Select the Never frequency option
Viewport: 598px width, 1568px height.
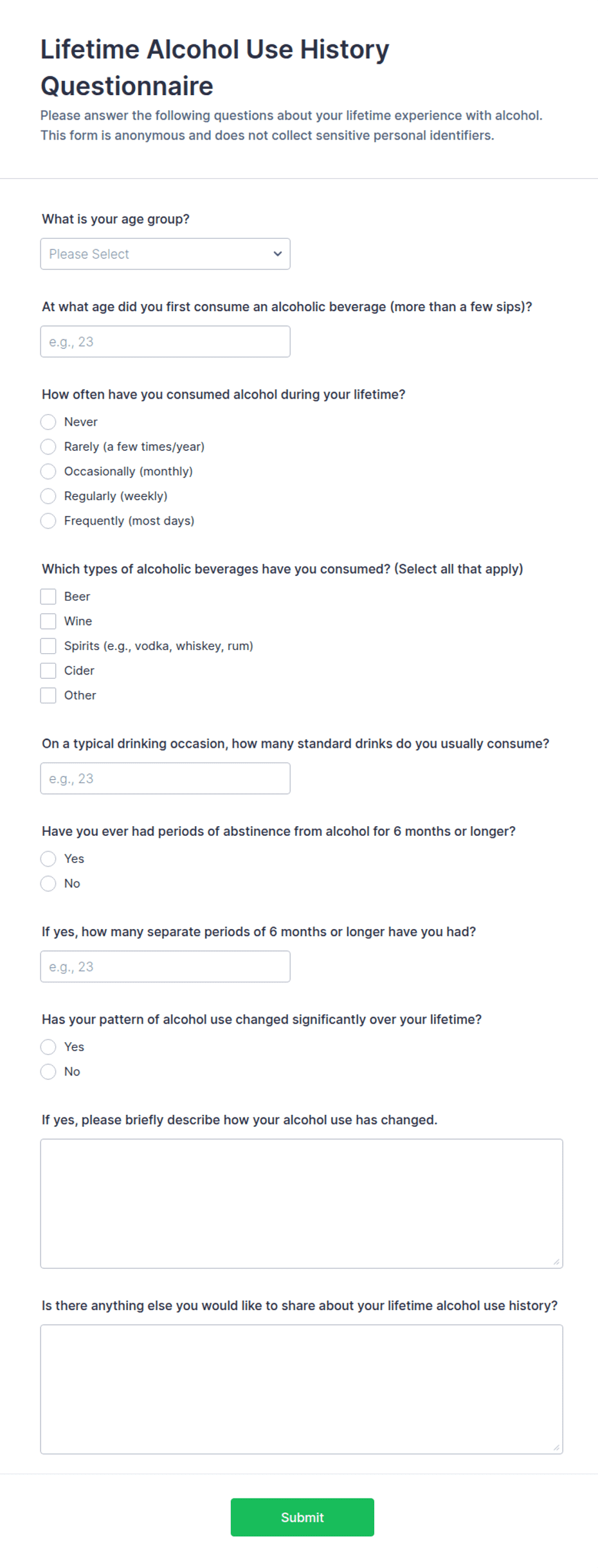point(48,422)
